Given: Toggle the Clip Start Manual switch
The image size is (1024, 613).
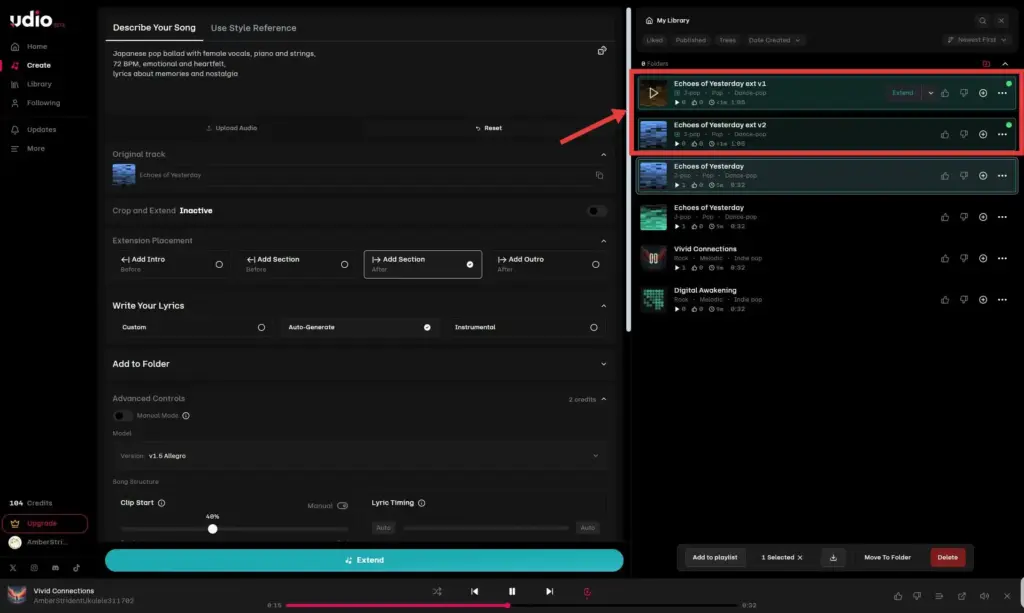Looking at the screenshot, I should tap(343, 506).
